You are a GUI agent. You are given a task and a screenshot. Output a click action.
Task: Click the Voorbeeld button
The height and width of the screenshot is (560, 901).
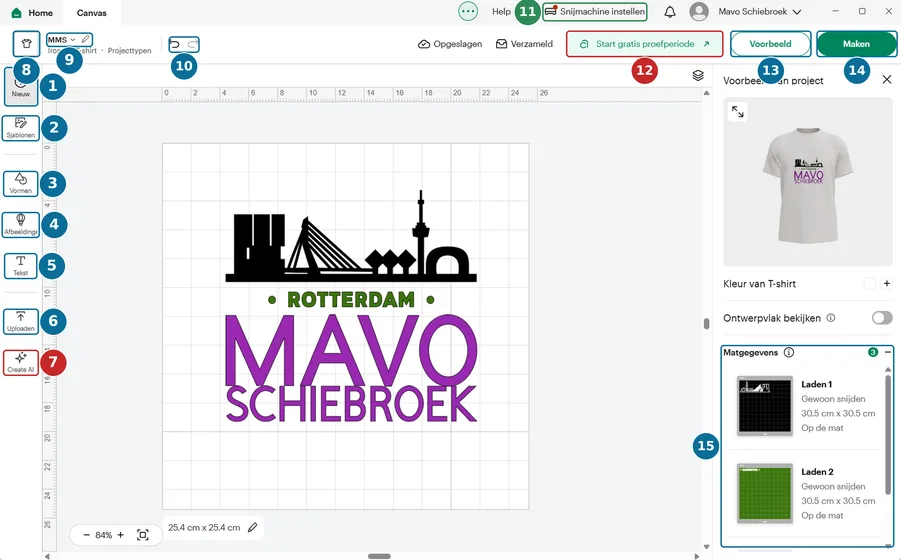771,44
